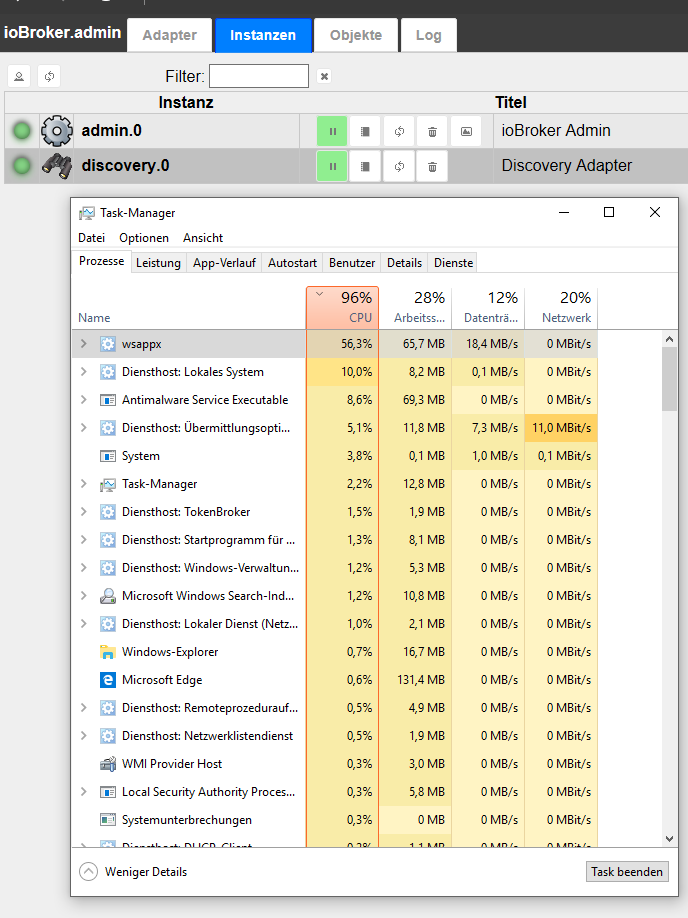Image resolution: width=688 pixels, height=918 pixels.
Task: Open settings of discovery.0 instance
Action: [365, 166]
